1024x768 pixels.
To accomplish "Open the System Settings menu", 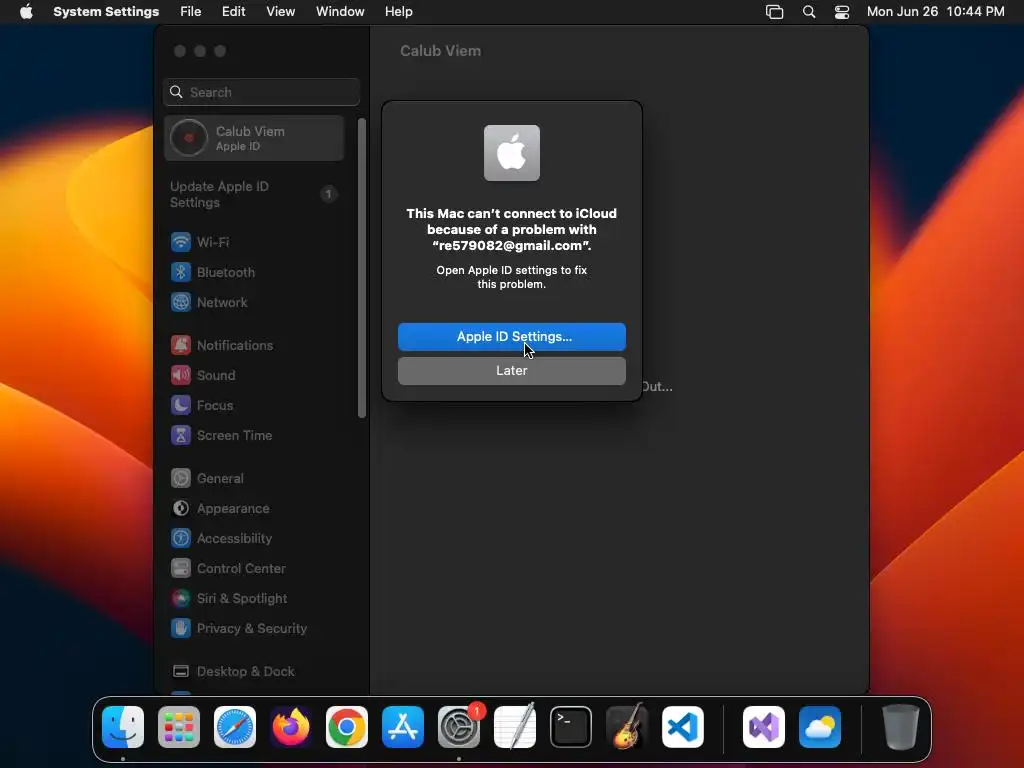I will tap(106, 12).
